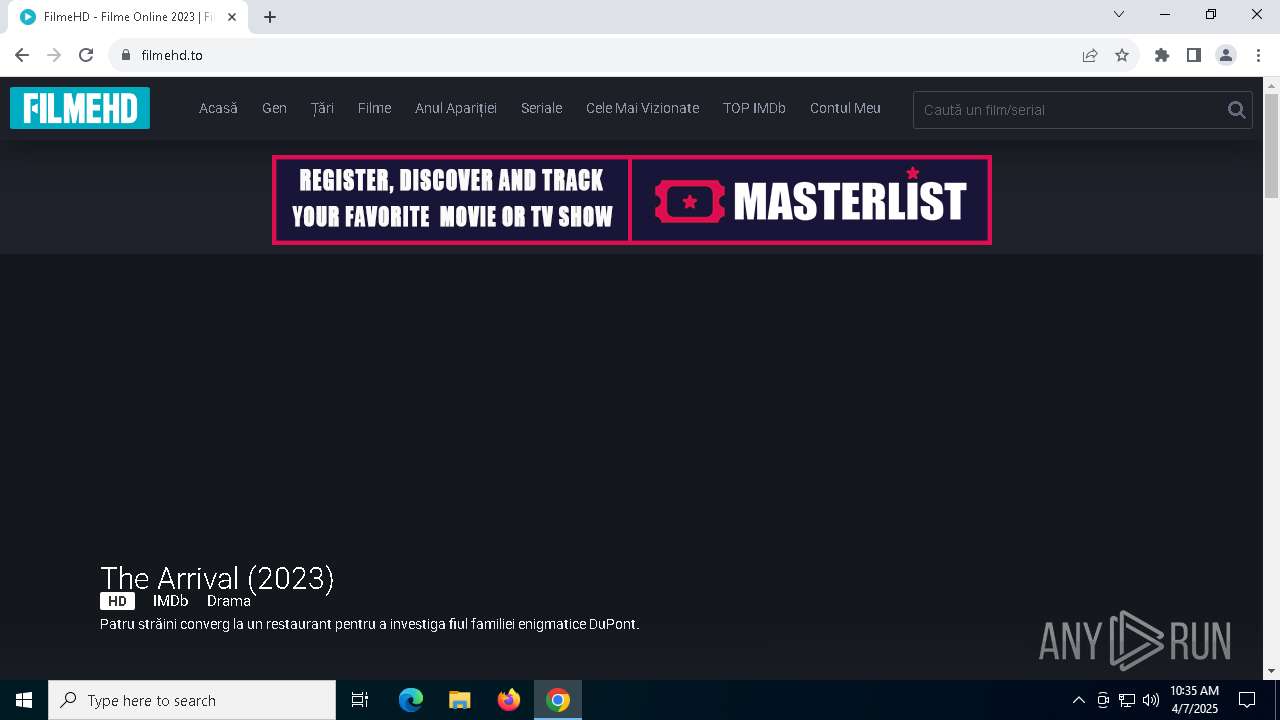Bookmark this tab star icon
The height and width of the screenshot is (720, 1280).
(x=1122, y=55)
